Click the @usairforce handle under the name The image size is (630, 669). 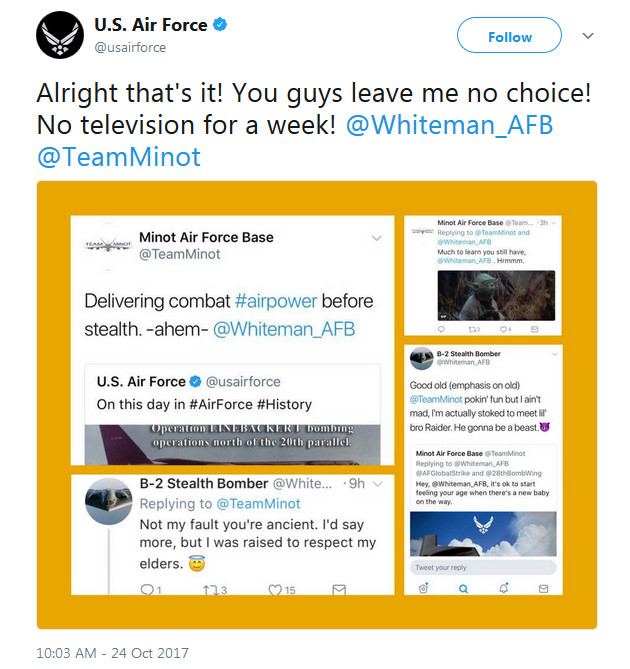tap(130, 47)
